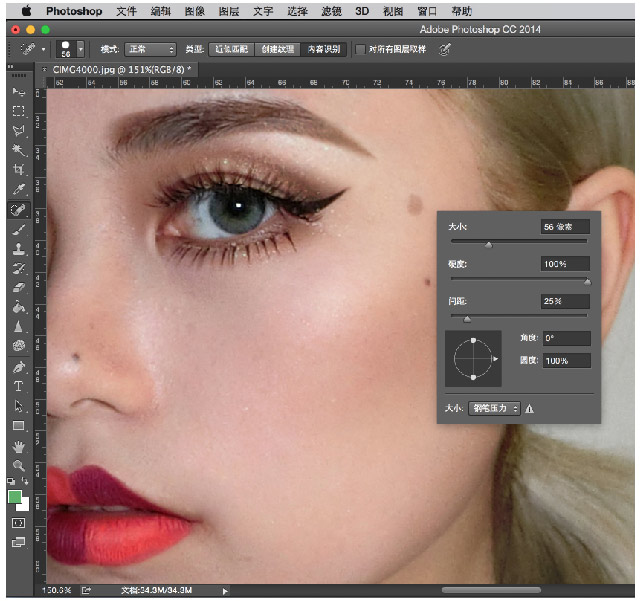The height and width of the screenshot is (601, 640).
Task: Activate the Hand tool
Action: click(x=18, y=446)
